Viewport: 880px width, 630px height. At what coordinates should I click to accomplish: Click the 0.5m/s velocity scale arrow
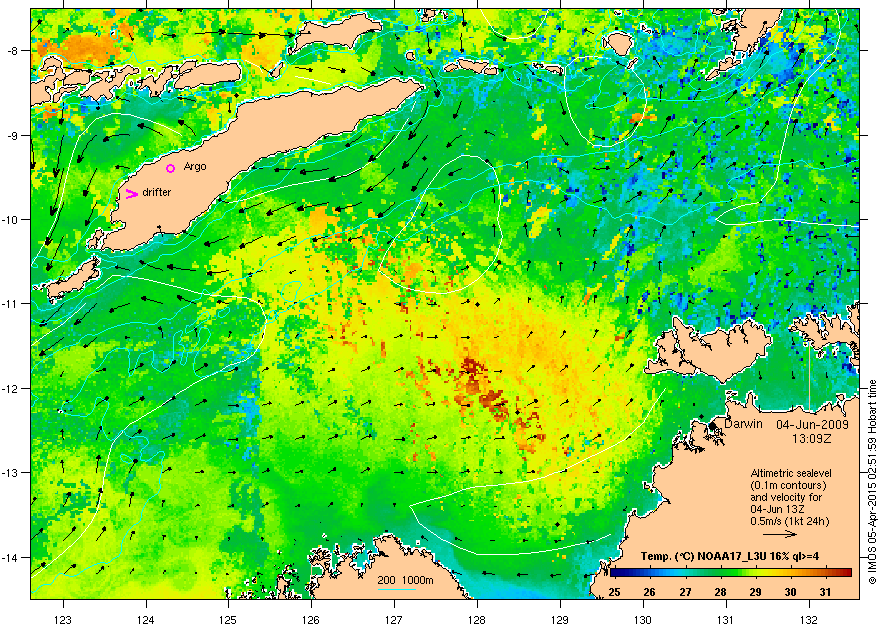[780, 535]
